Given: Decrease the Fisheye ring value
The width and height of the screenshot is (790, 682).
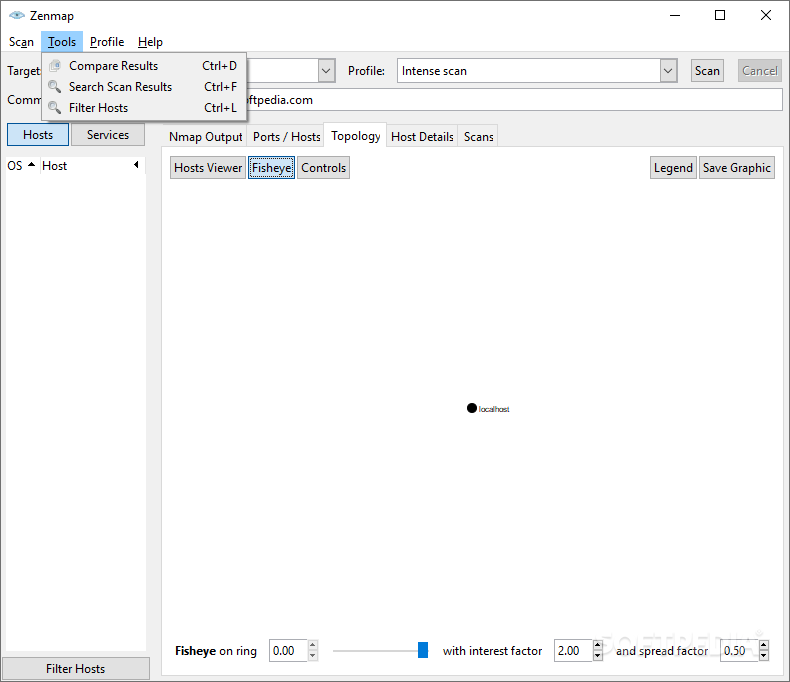Looking at the screenshot, I should point(312,656).
